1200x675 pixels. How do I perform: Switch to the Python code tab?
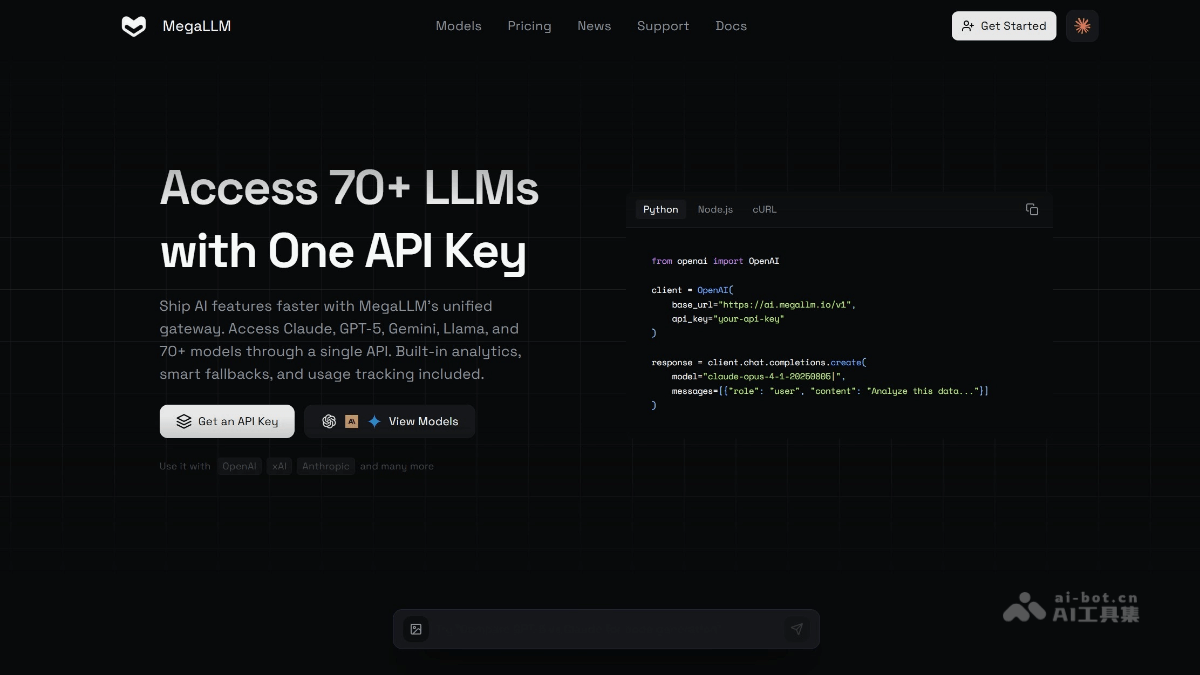(660, 209)
